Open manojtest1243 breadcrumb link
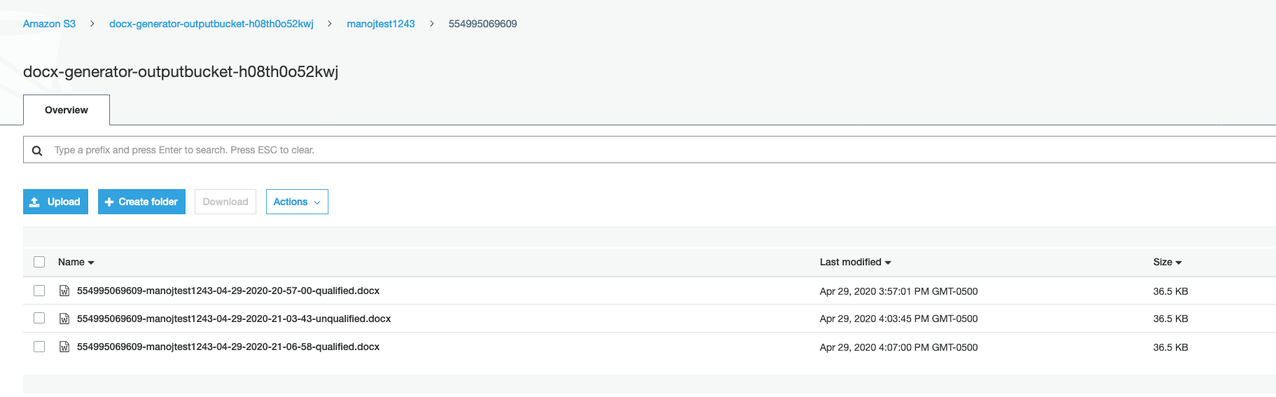 tap(380, 23)
